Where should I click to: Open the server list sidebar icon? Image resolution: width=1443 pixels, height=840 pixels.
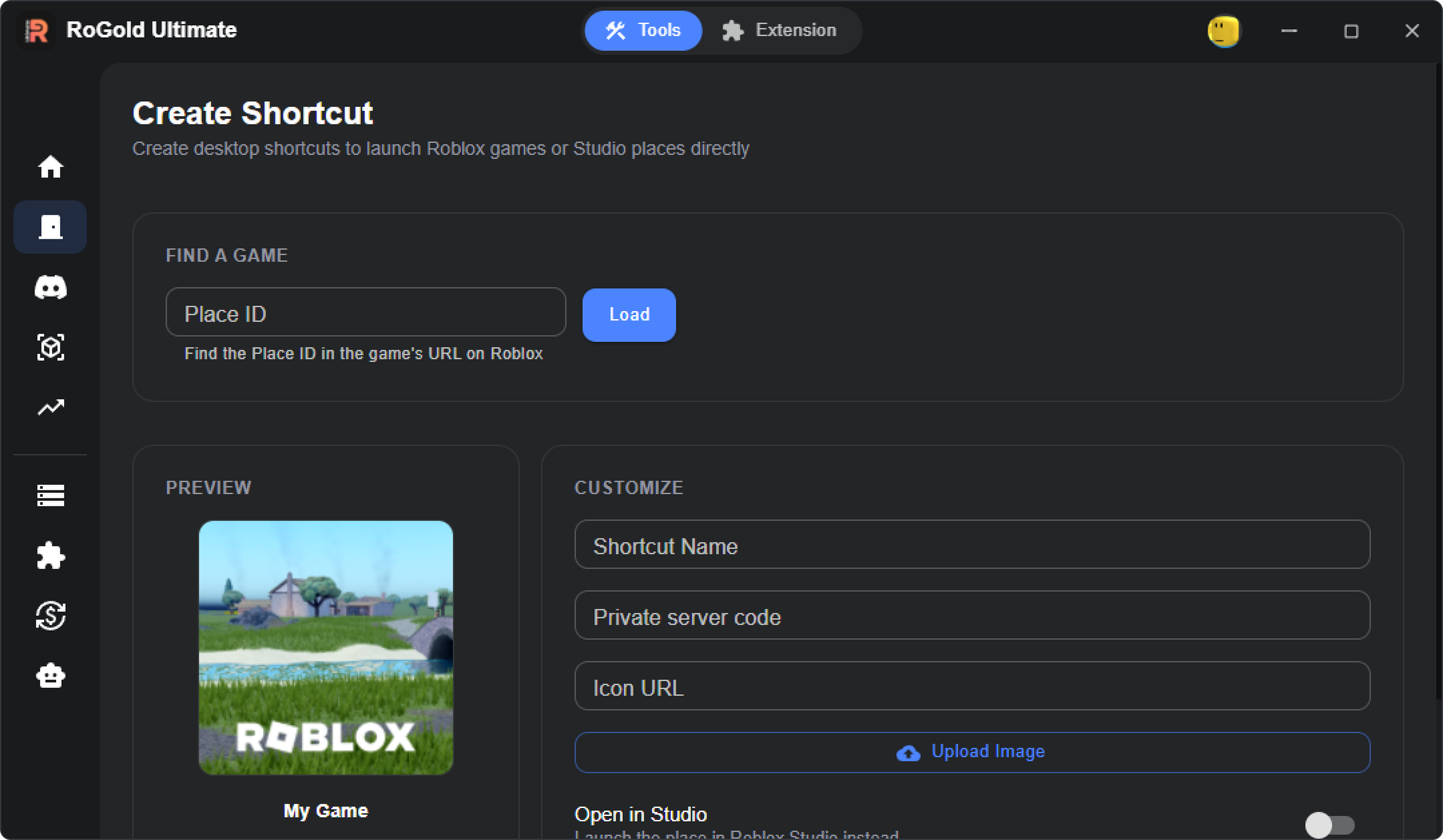(50, 495)
